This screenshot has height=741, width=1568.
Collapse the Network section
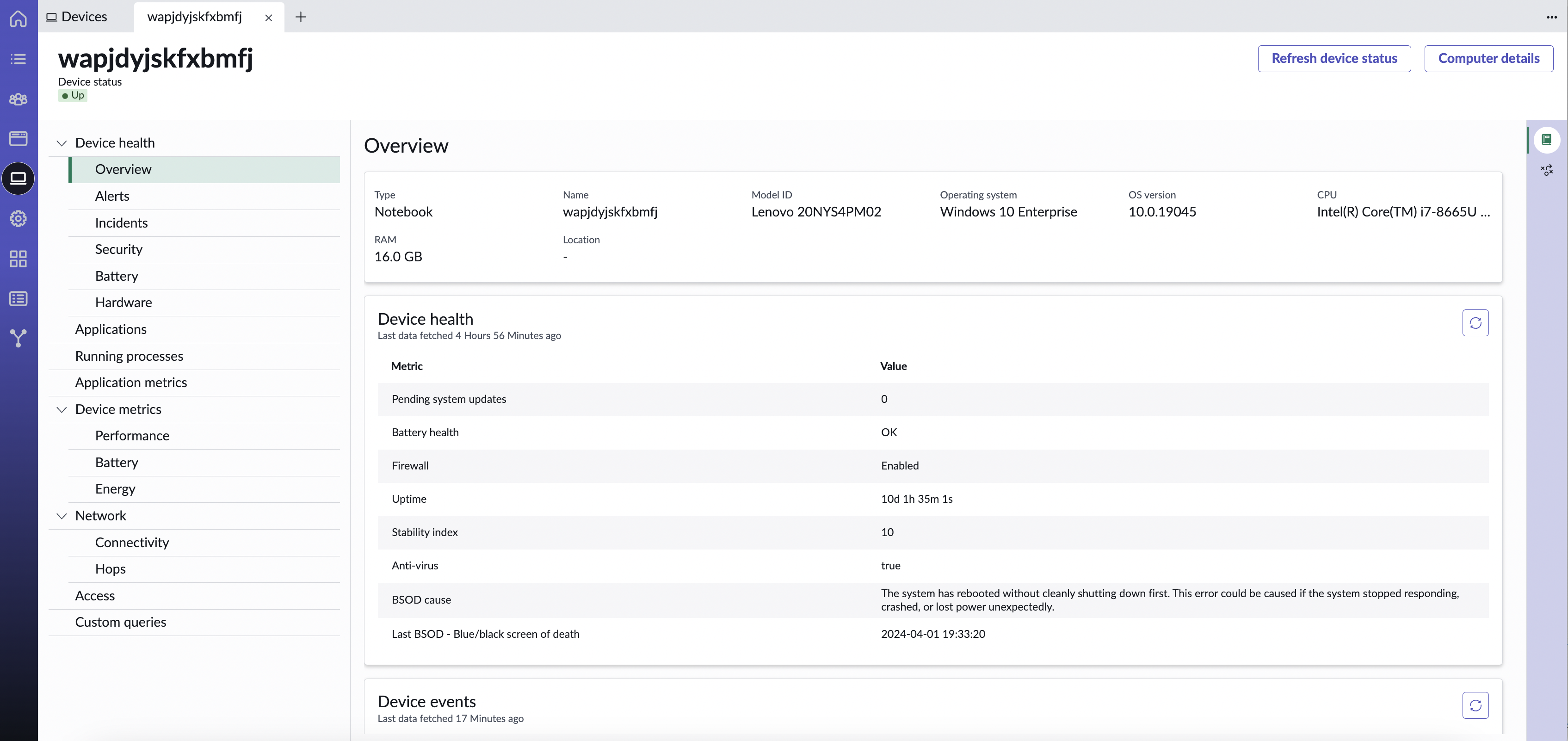pyautogui.click(x=62, y=516)
